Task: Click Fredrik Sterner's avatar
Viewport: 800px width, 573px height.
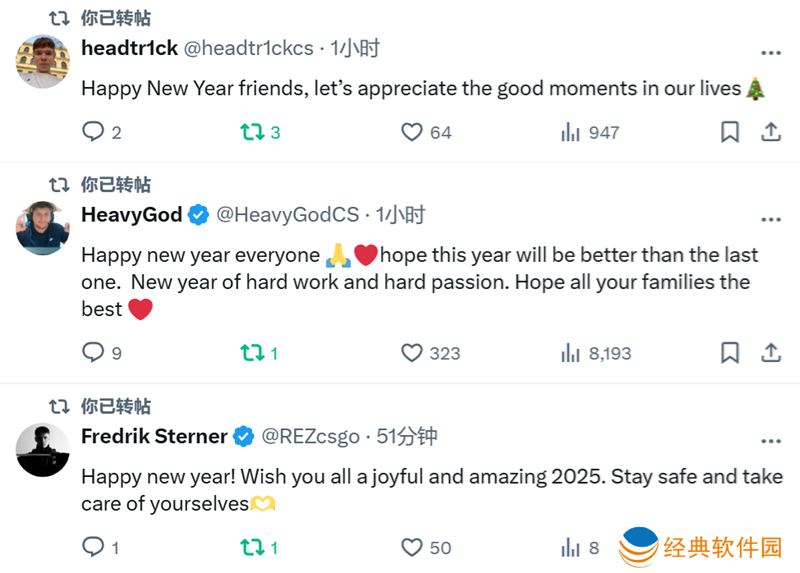Action: tap(42, 449)
